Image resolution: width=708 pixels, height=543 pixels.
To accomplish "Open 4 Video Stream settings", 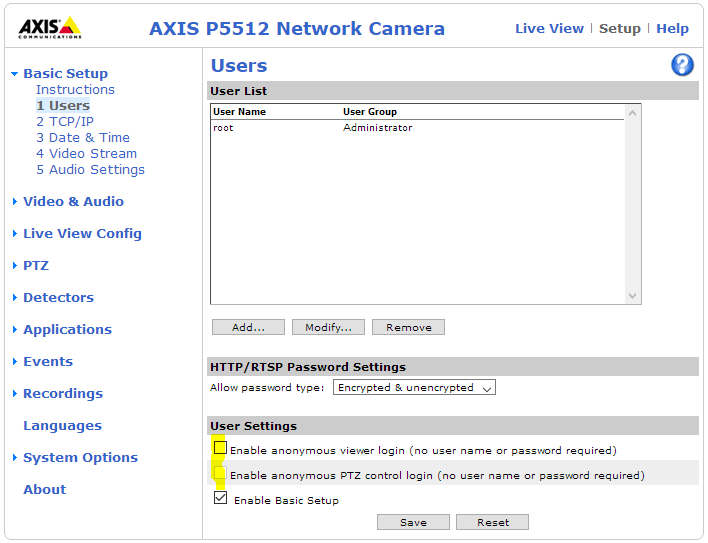I will click(87, 153).
